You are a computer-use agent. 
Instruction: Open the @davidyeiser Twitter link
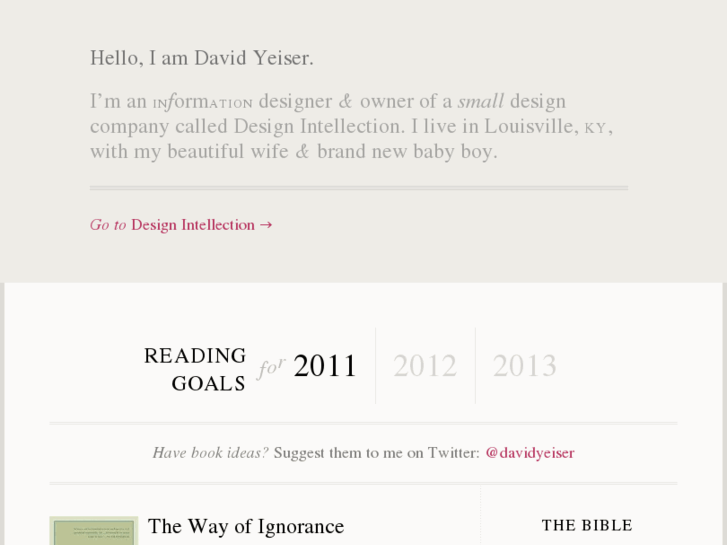pyautogui.click(x=529, y=453)
